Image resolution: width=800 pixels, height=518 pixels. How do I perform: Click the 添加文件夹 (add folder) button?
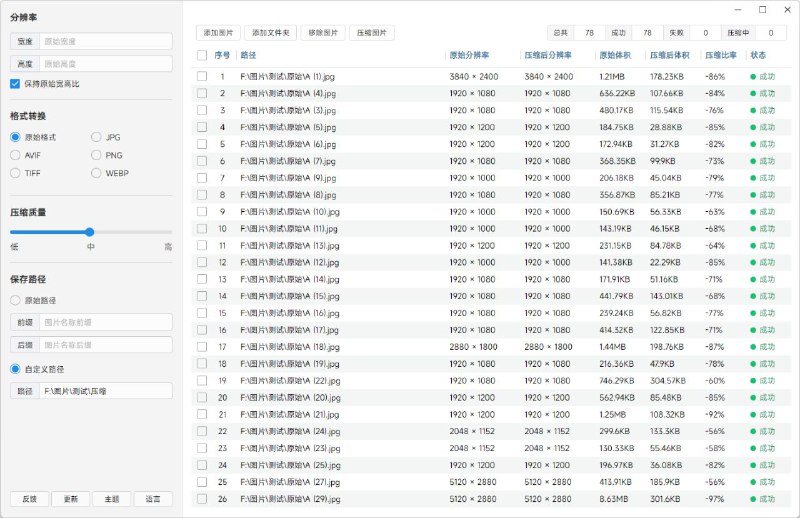pyautogui.click(x=270, y=33)
